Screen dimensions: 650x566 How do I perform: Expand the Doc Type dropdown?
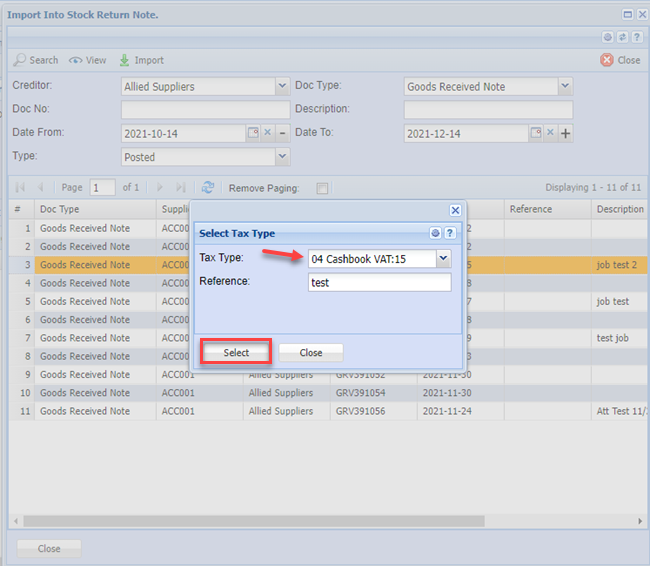(x=565, y=87)
